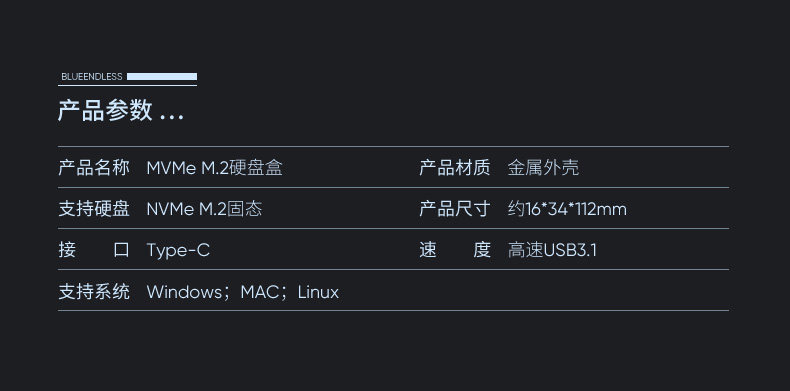Select the 金属外壳 text

[543, 167]
